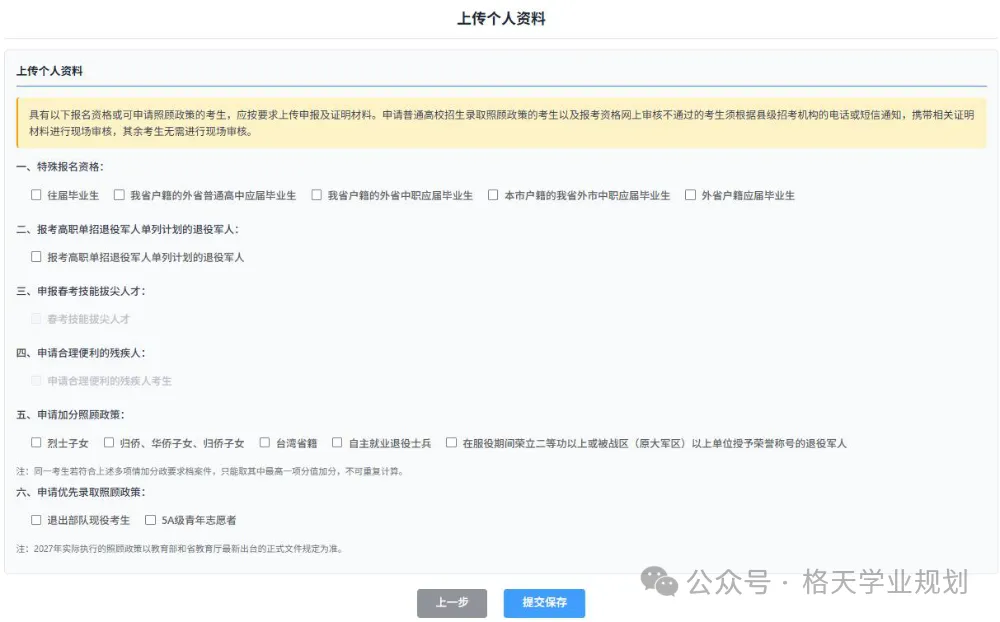Click the 一、特殊报名资格 heading

click(60, 167)
